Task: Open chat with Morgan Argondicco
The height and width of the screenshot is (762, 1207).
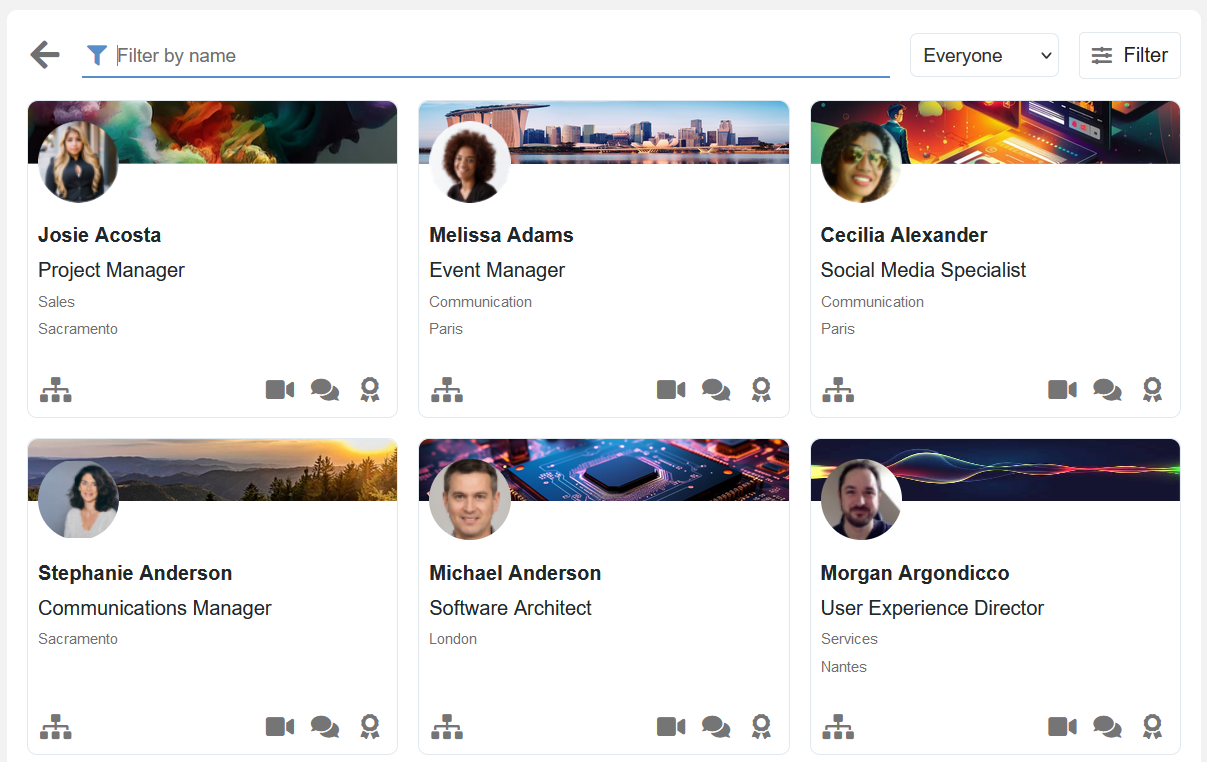Action: (1107, 727)
